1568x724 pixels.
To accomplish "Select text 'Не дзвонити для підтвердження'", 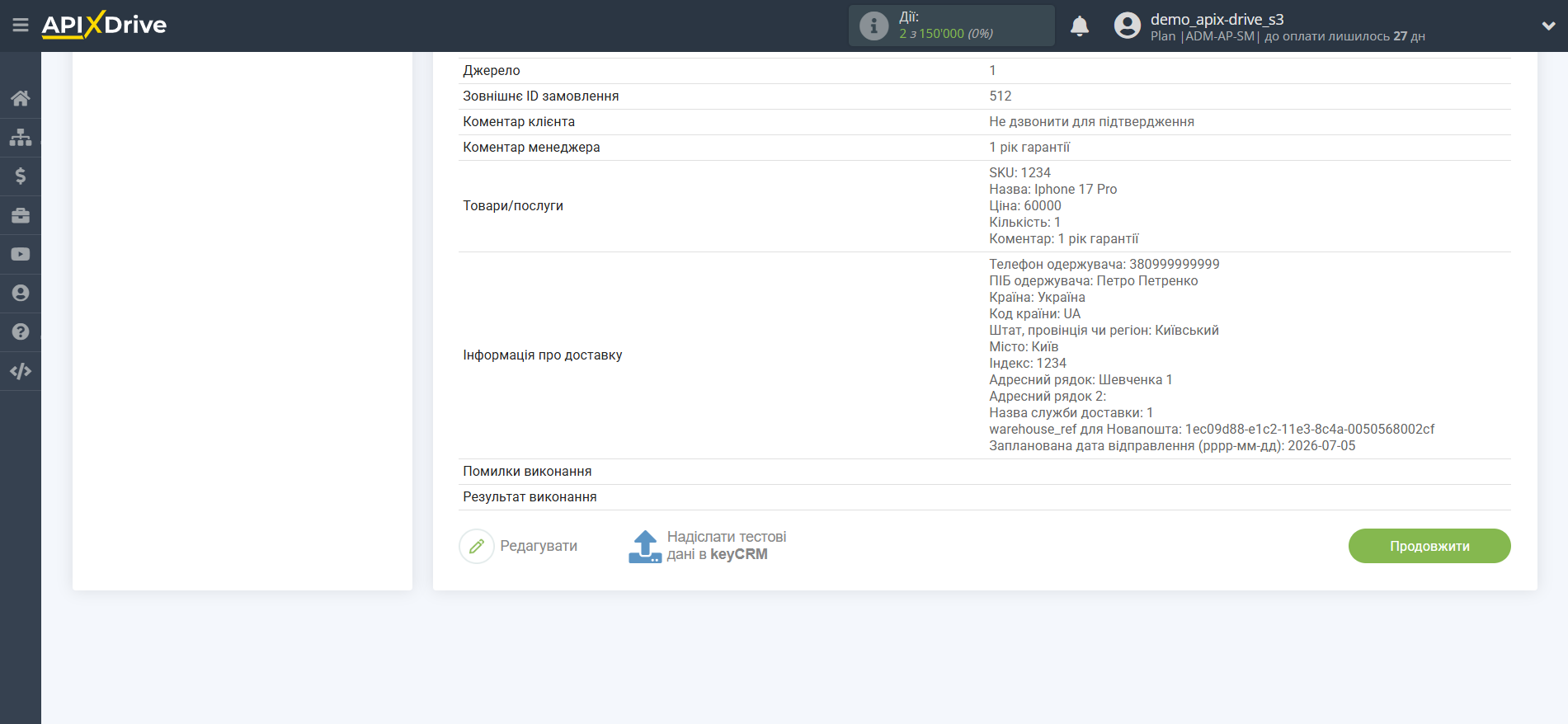I will 1091,122.
